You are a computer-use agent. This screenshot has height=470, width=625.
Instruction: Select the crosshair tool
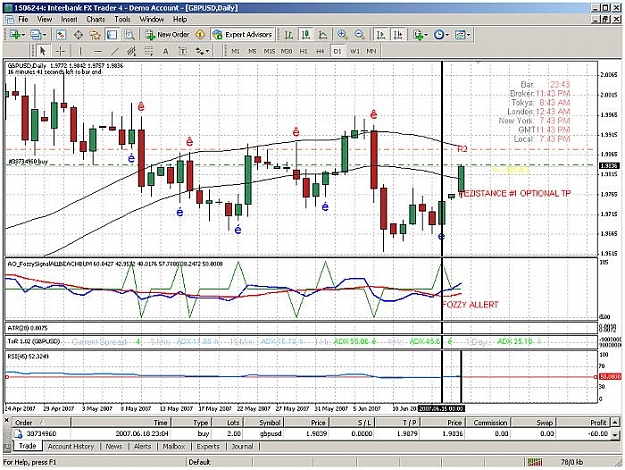click(x=60, y=51)
